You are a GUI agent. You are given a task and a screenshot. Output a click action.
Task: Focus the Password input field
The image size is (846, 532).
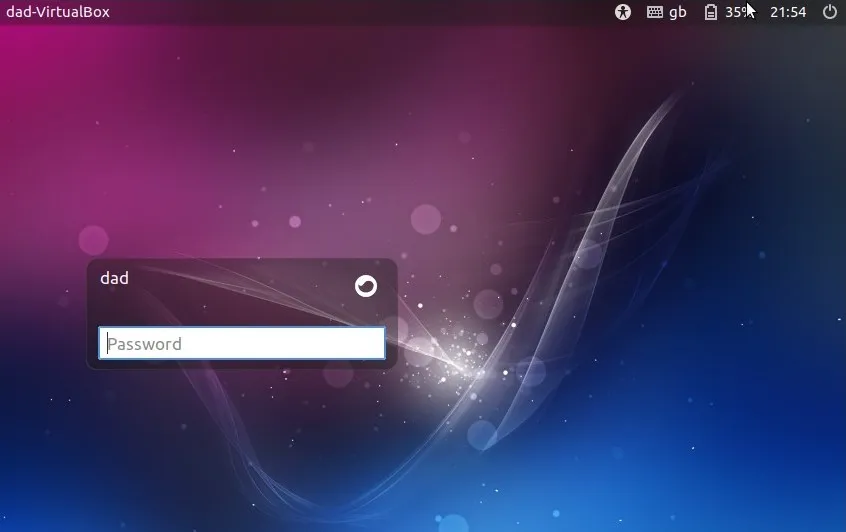[x=241, y=343]
